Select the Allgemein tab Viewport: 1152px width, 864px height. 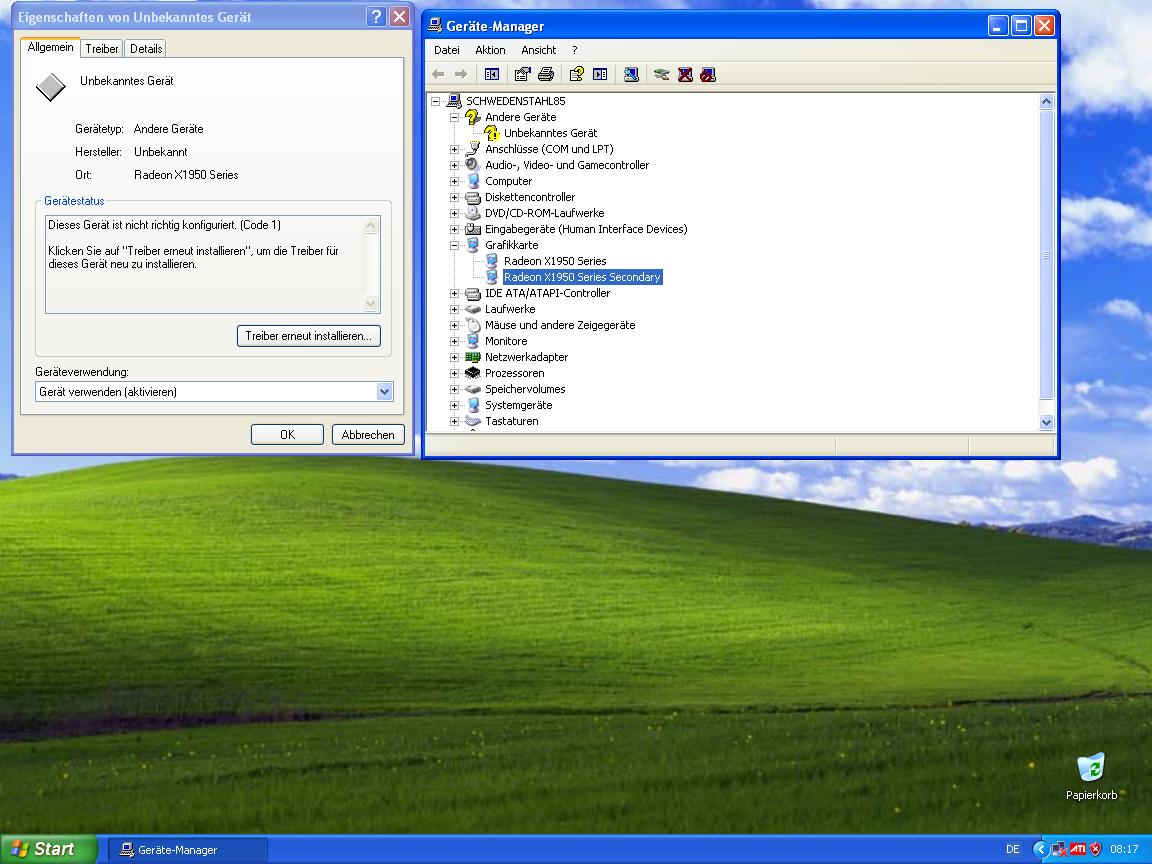[x=50, y=47]
